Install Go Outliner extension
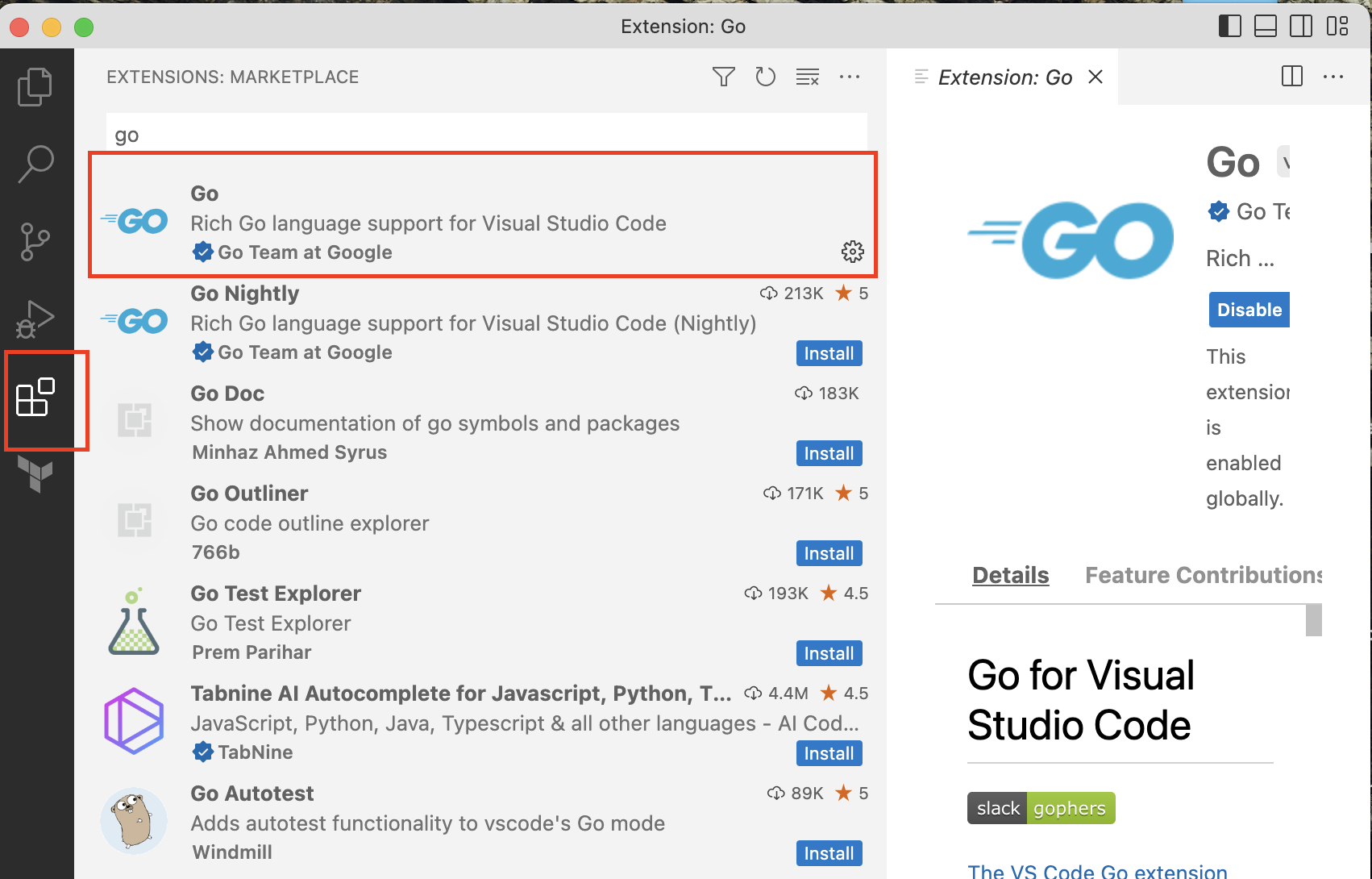 (x=829, y=553)
